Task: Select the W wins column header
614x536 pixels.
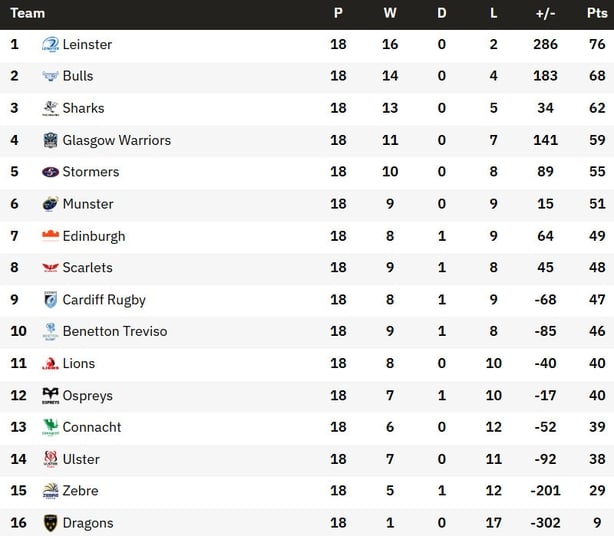Action: tap(390, 13)
